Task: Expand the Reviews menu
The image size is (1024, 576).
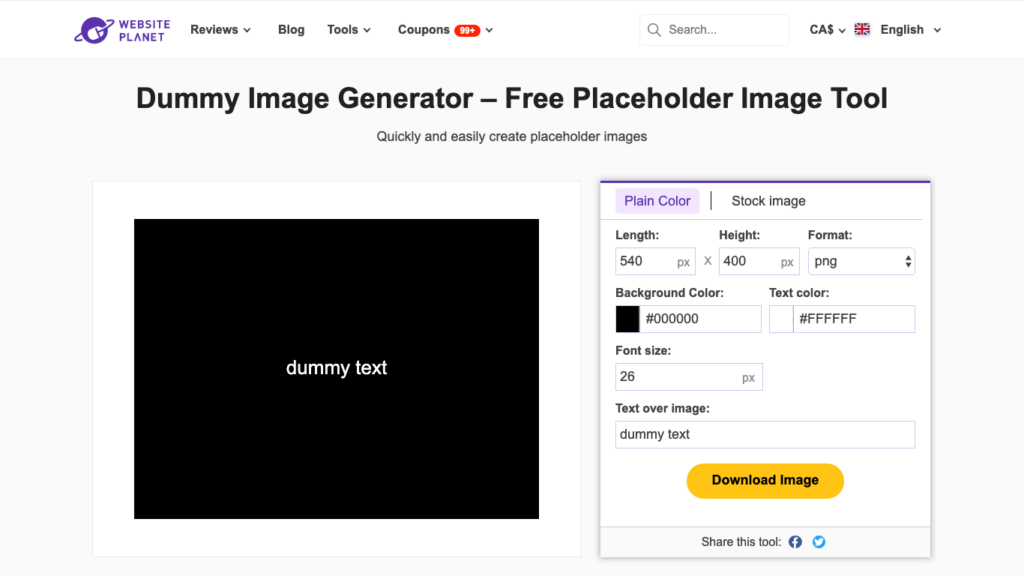Action: [220, 30]
